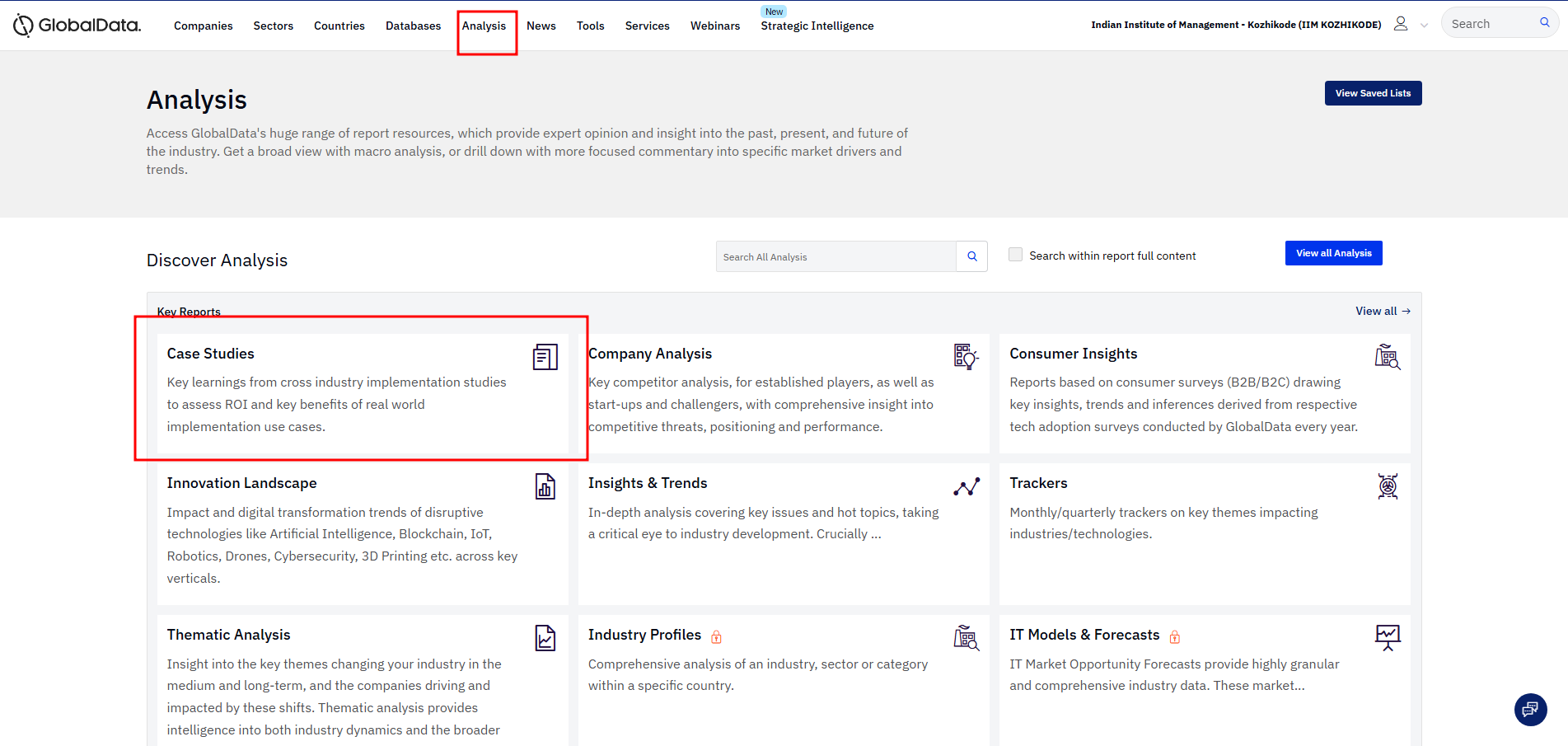This screenshot has height=746, width=1568.
Task: Click the Trackers icon
Action: tap(1388, 486)
